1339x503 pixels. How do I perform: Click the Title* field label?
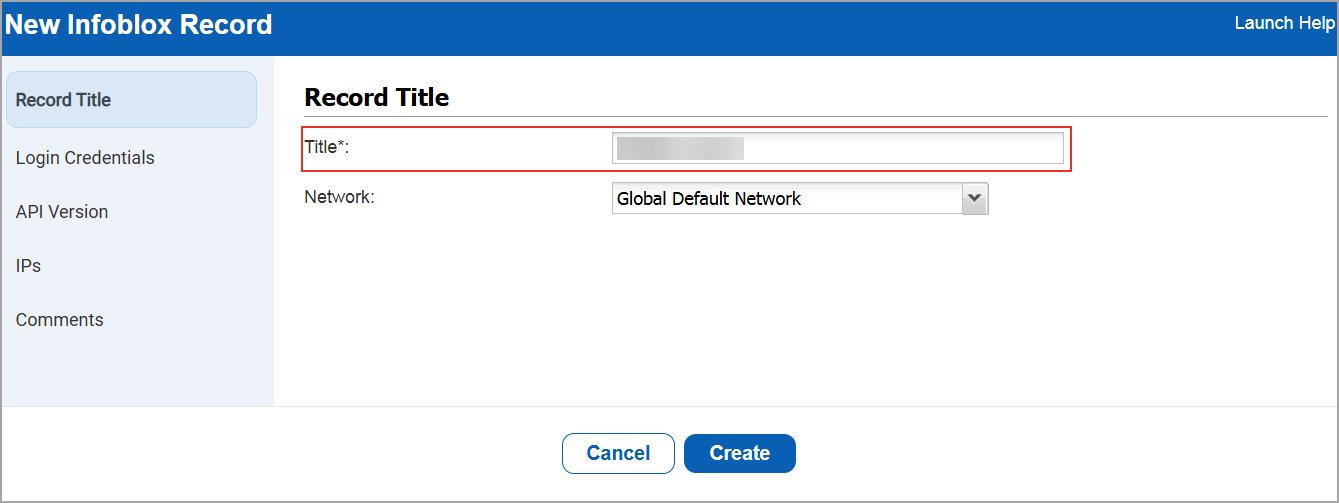click(326, 147)
